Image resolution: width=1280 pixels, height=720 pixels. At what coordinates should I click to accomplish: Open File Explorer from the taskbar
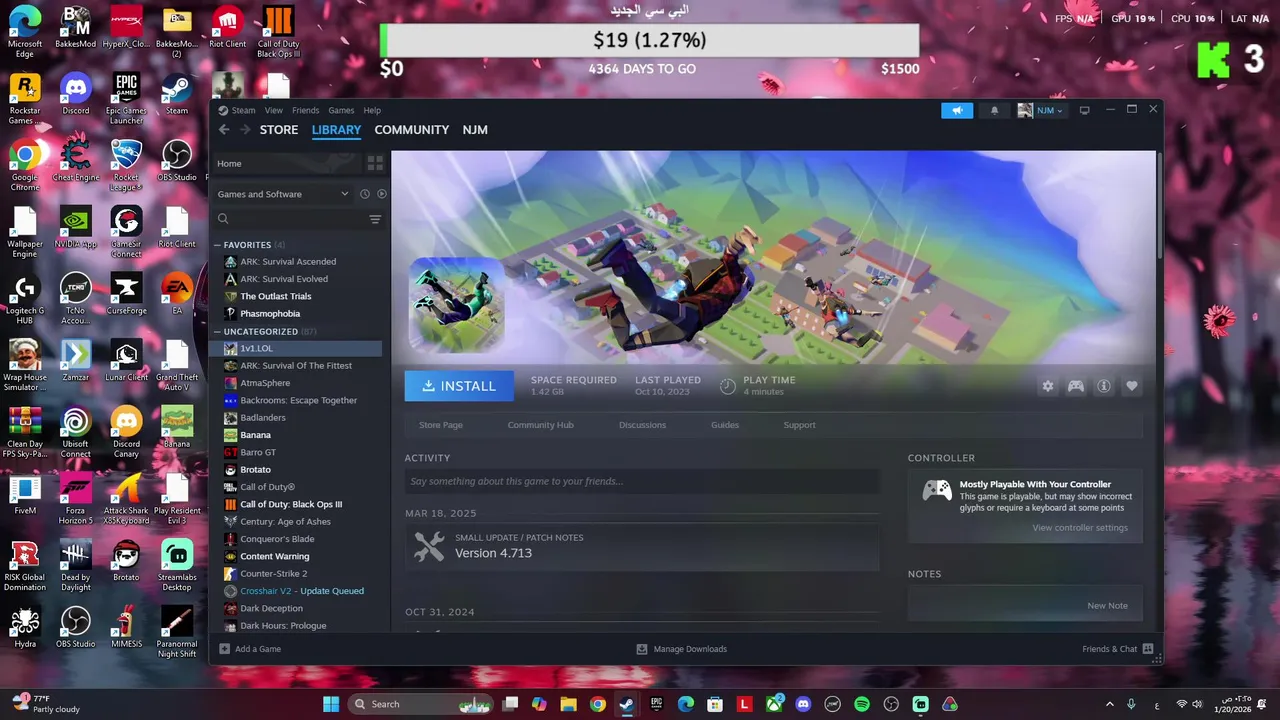(x=568, y=704)
